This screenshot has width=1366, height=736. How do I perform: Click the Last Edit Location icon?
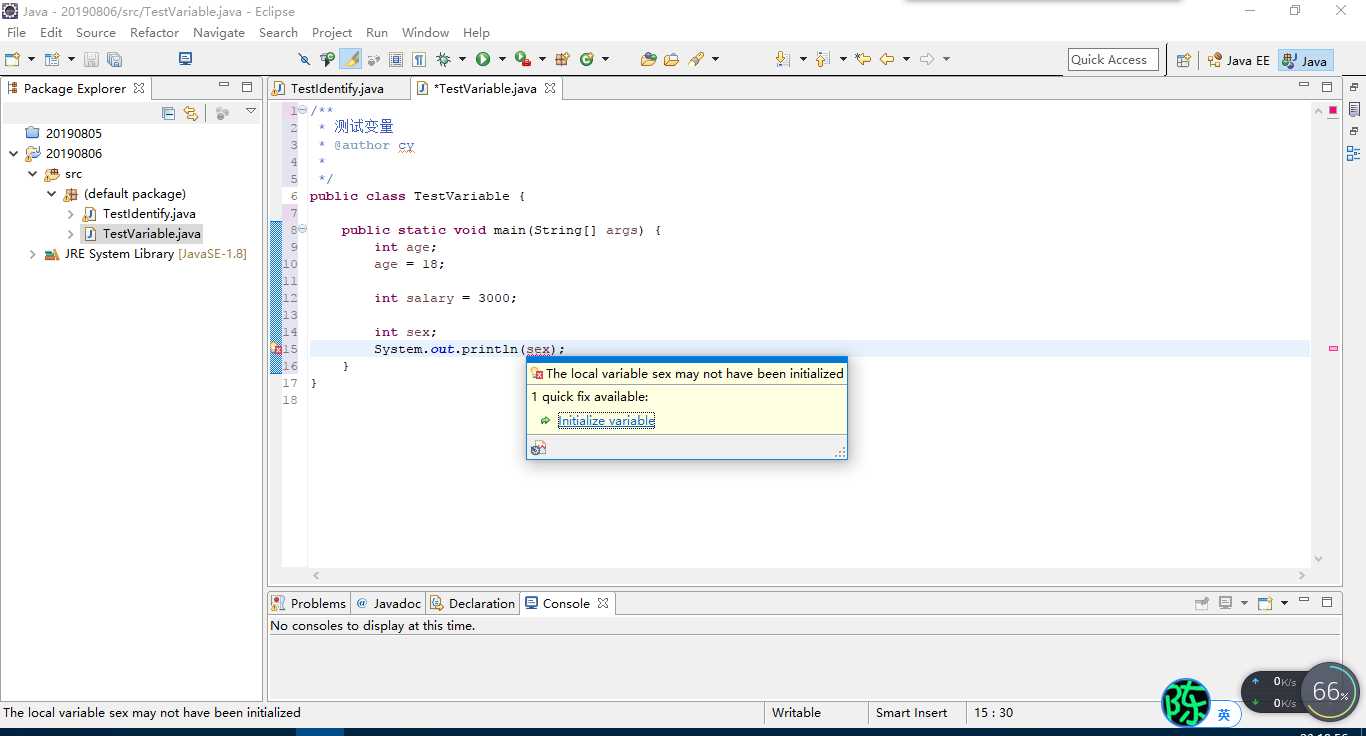coord(863,60)
